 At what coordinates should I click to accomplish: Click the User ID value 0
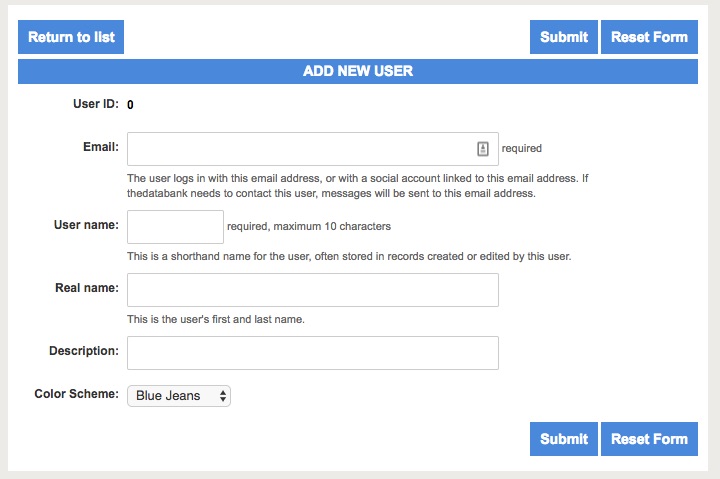click(130, 105)
